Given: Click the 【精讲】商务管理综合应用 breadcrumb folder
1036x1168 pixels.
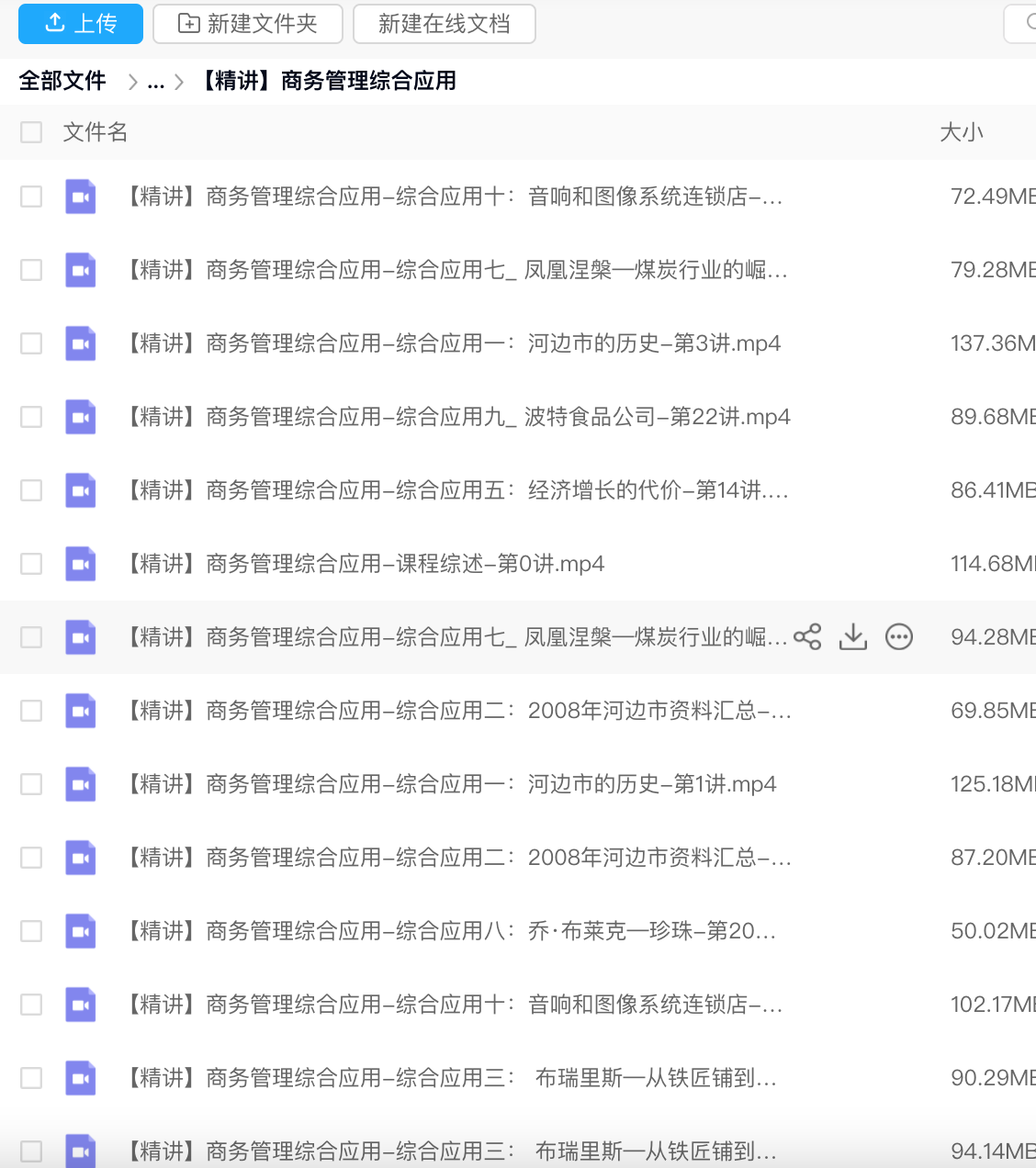Looking at the screenshot, I should [x=326, y=81].
